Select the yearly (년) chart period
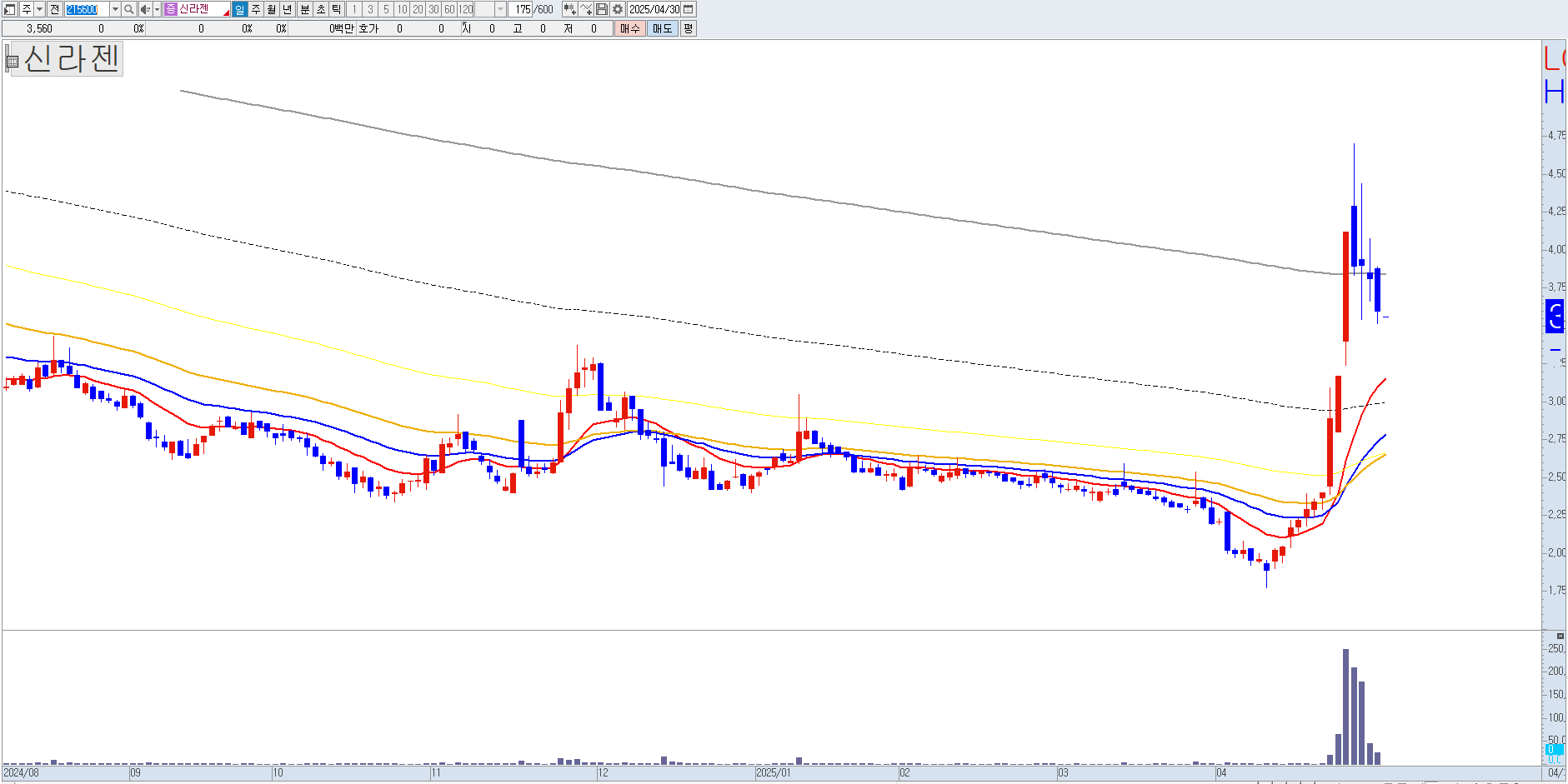 (288, 9)
